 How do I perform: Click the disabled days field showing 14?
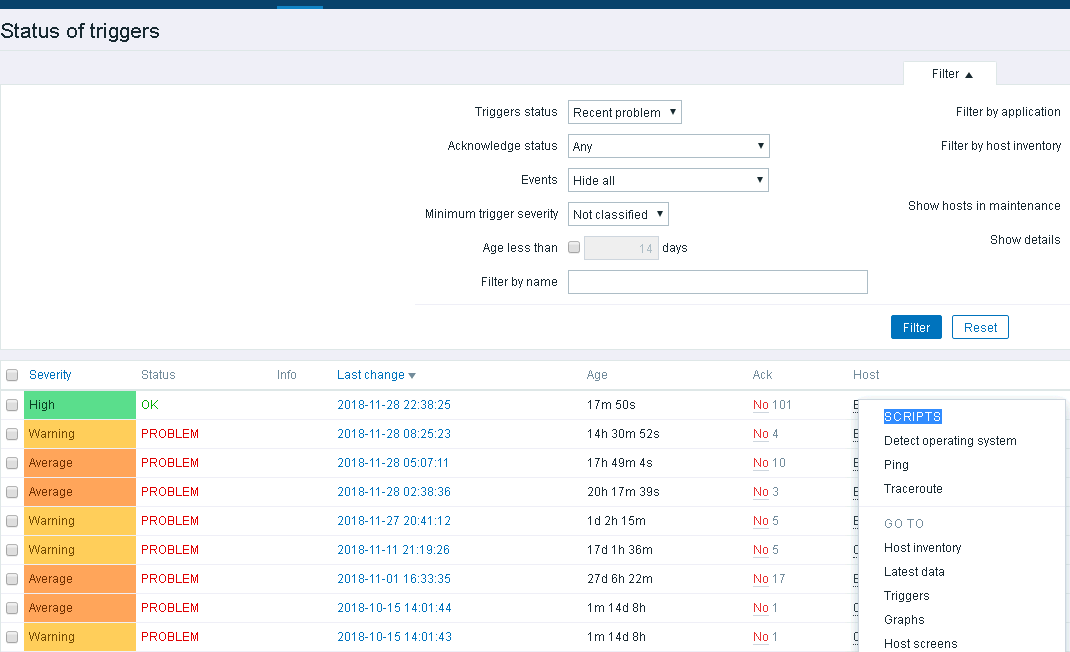point(621,248)
